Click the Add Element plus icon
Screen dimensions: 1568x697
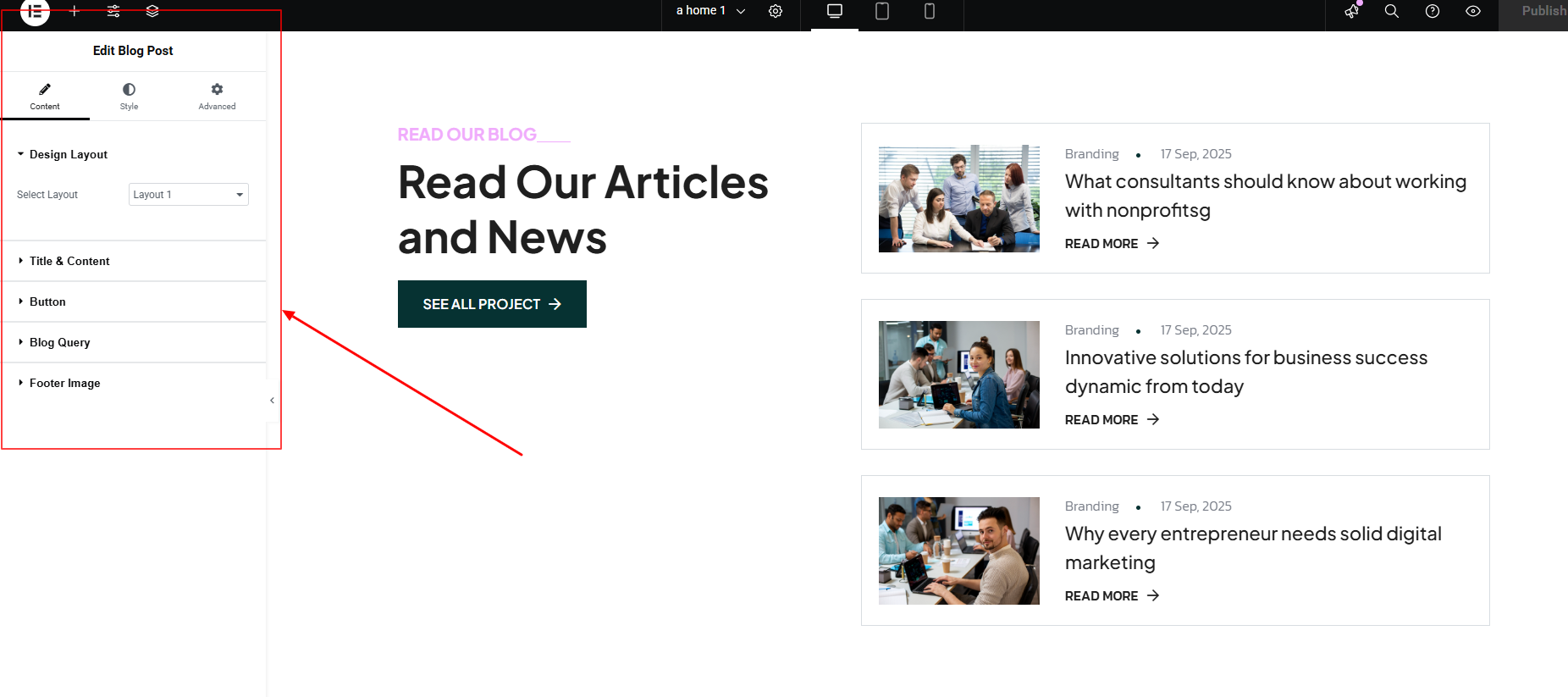click(75, 11)
